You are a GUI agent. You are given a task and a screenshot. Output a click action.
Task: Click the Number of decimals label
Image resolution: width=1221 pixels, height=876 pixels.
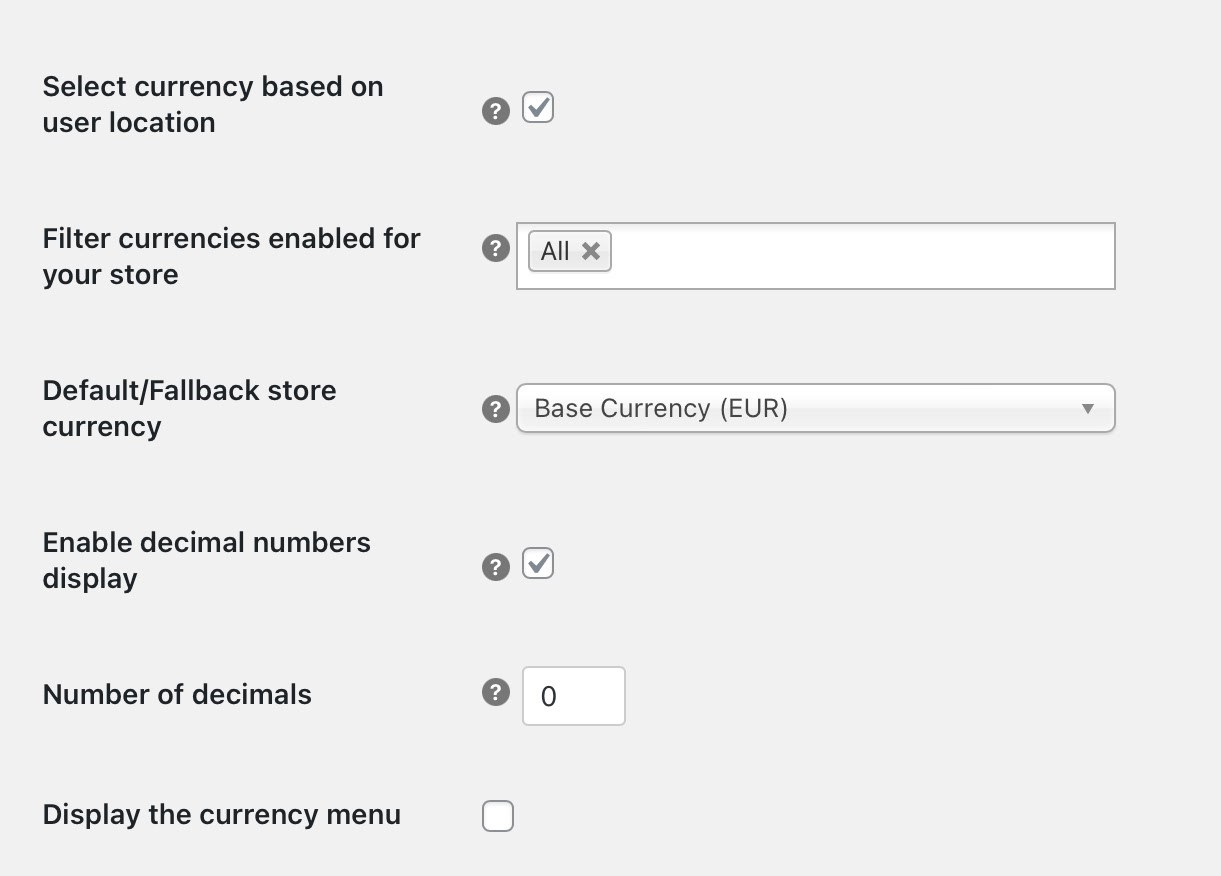[177, 694]
